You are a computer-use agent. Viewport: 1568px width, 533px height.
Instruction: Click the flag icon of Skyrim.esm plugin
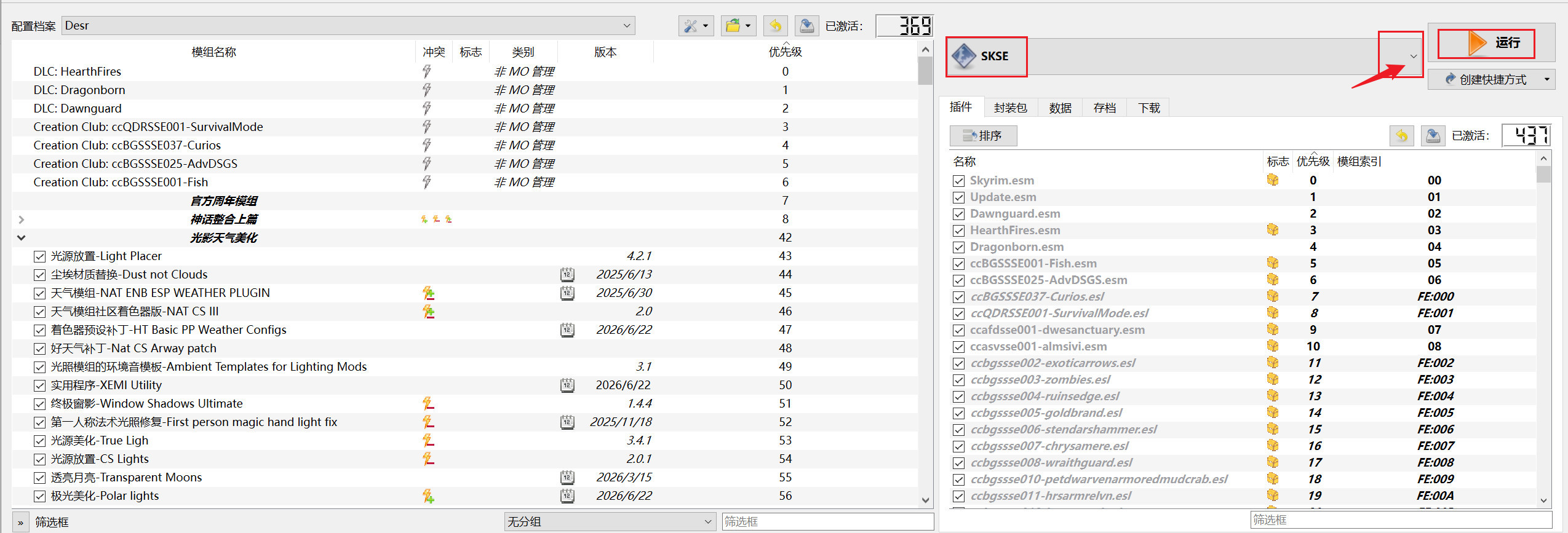1272,180
